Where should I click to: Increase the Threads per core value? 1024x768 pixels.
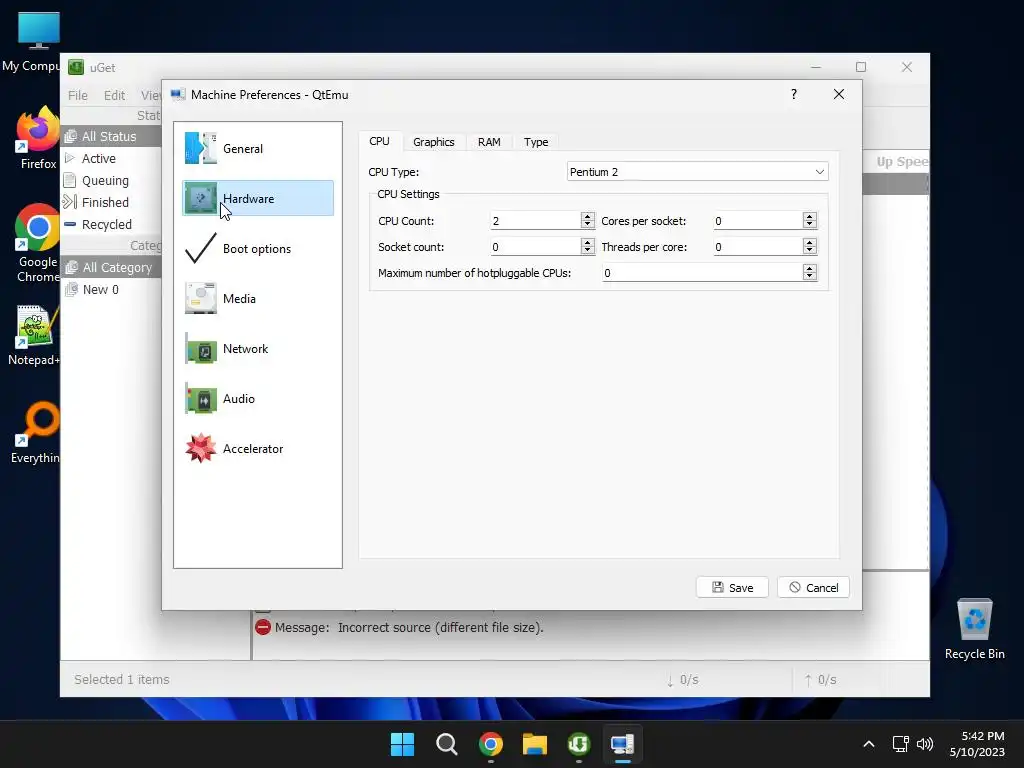point(810,242)
